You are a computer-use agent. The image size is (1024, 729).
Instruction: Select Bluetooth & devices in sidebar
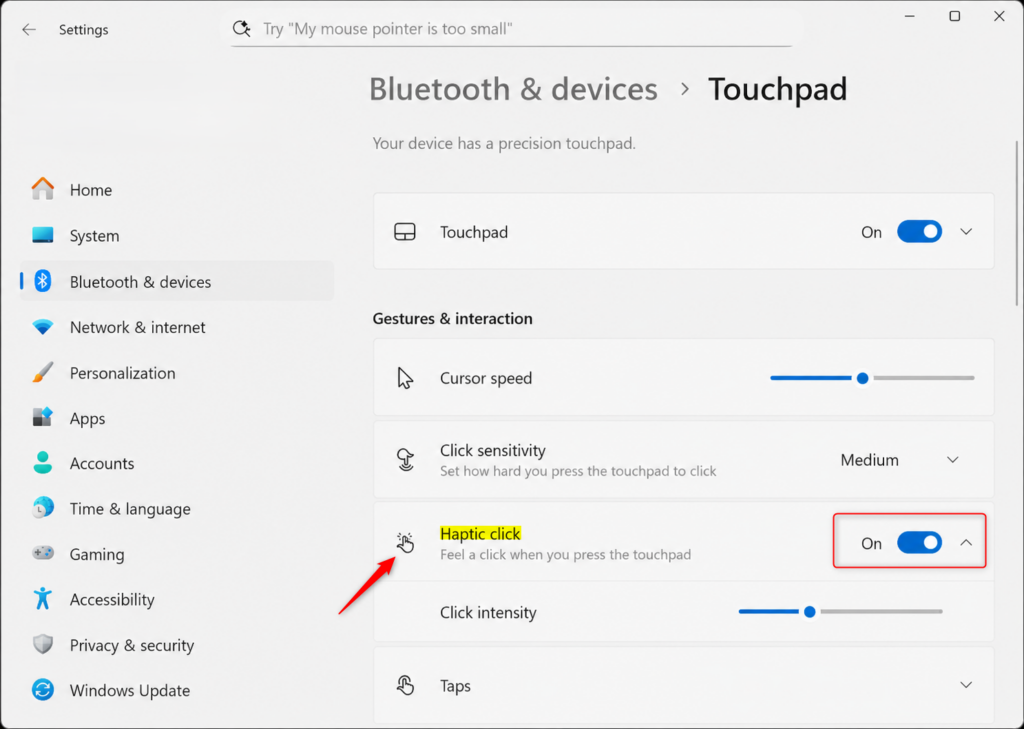coord(176,281)
